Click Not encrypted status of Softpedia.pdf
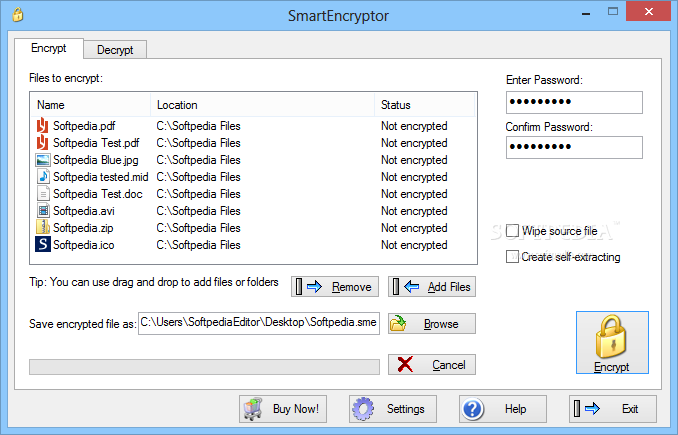 (x=414, y=126)
